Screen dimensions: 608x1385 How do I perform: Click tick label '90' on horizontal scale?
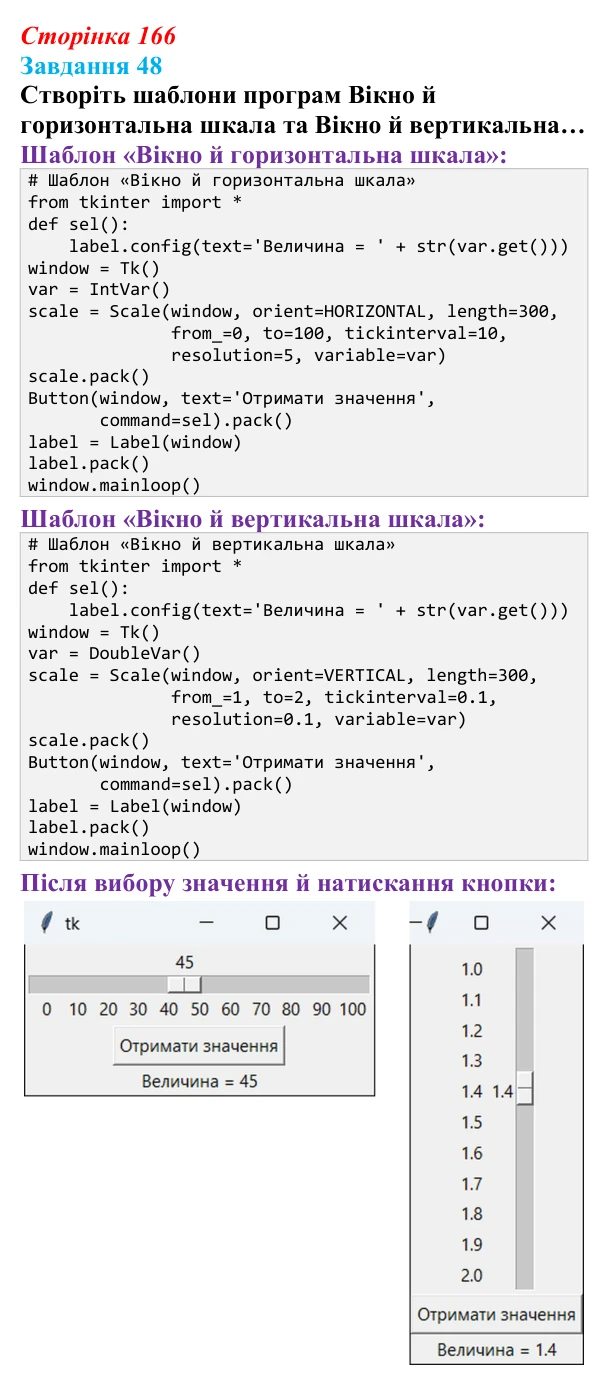pos(321,1010)
